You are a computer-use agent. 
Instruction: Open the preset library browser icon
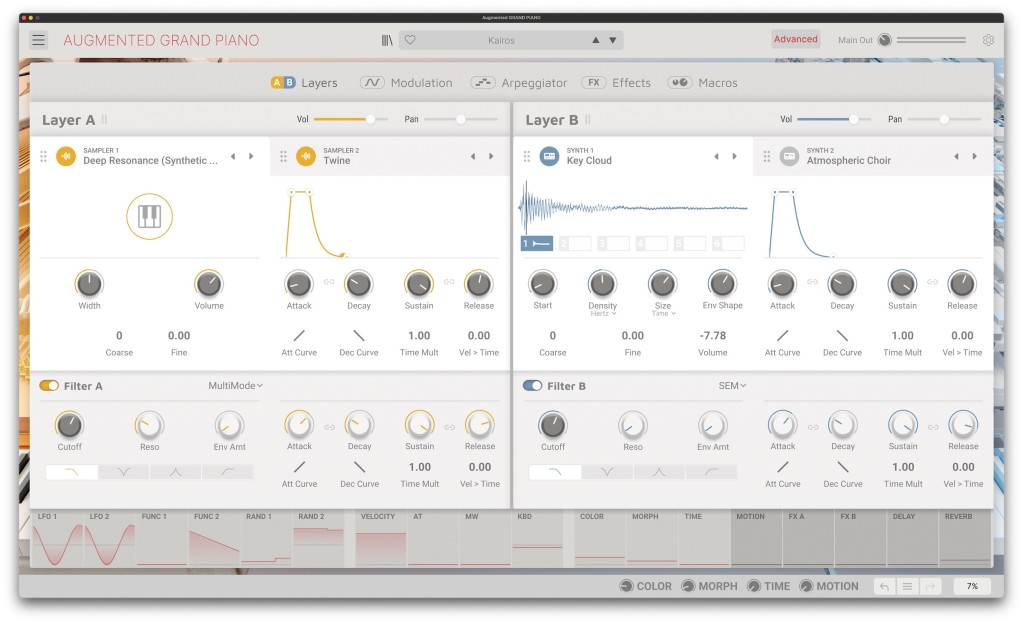(387, 40)
